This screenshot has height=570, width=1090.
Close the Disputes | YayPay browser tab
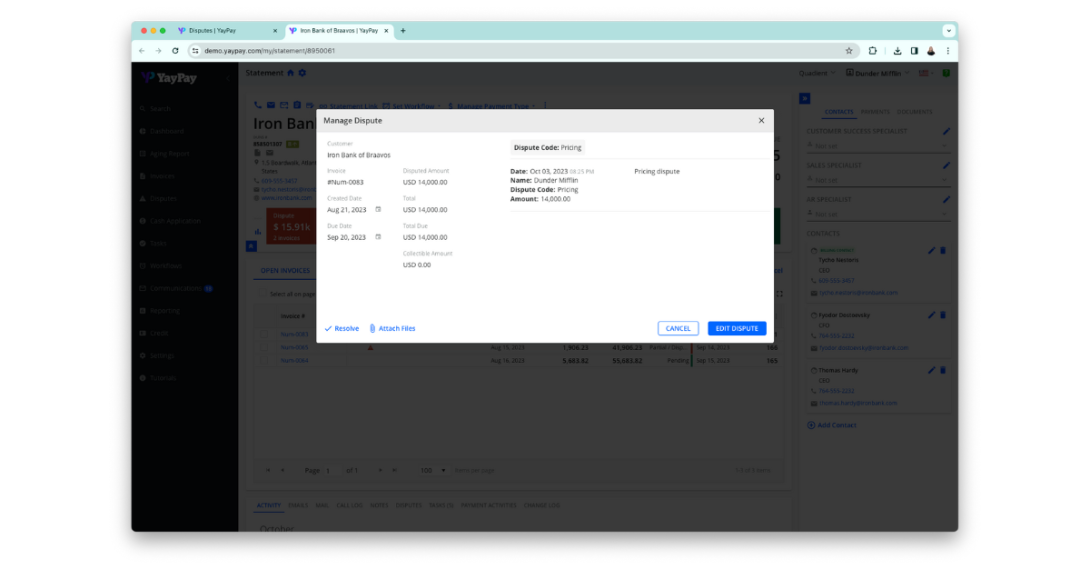[x=275, y=31]
